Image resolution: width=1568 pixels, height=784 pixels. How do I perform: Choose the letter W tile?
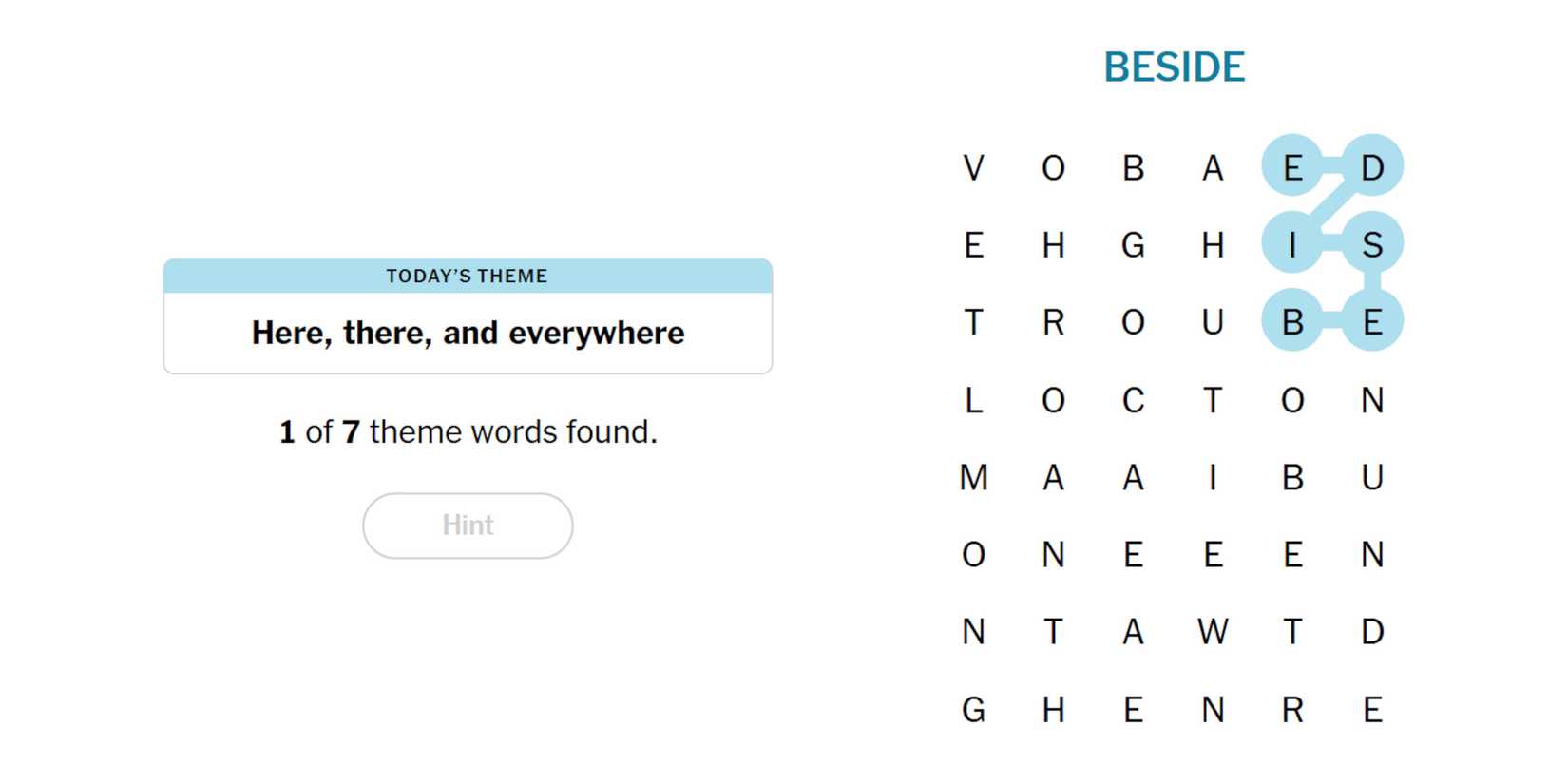(1213, 632)
